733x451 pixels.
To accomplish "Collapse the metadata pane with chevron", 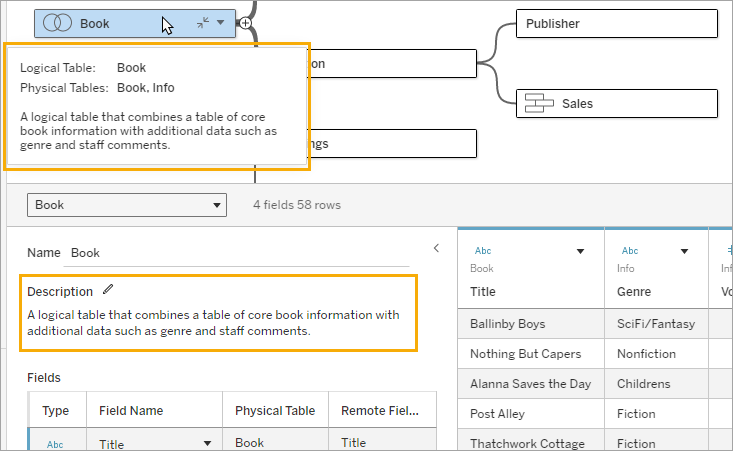I will (436, 248).
